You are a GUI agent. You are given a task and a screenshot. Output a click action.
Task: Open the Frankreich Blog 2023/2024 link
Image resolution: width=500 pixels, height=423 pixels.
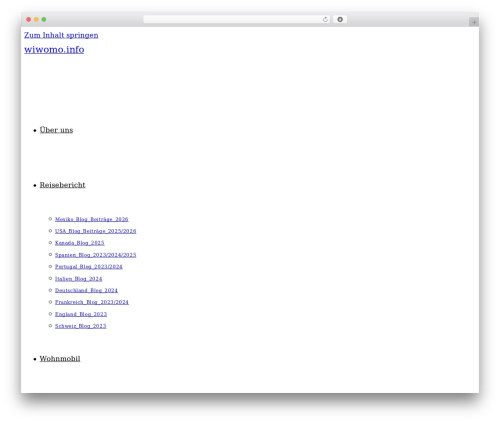click(x=92, y=302)
